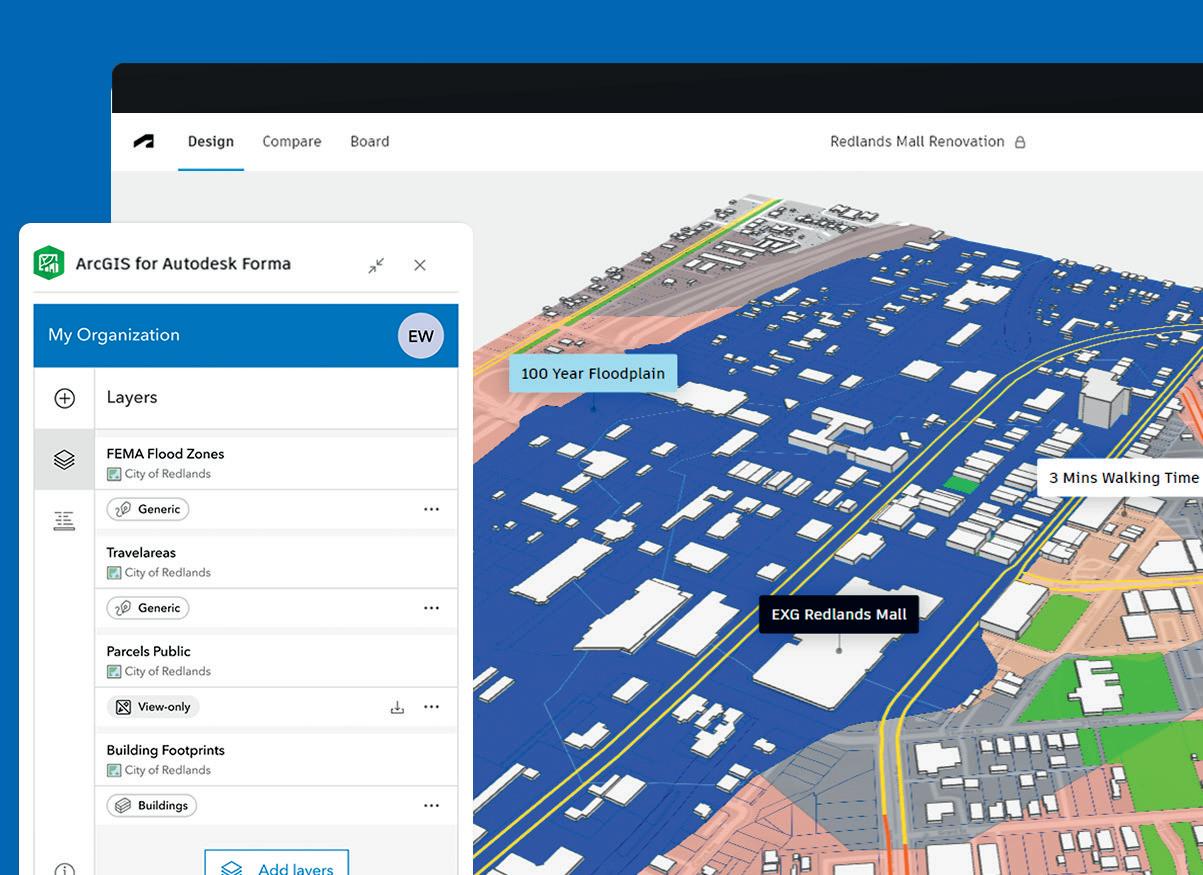Viewport: 1203px width, 875px height.
Task: Click My Organization header text
Action: (x=114, y=335)
